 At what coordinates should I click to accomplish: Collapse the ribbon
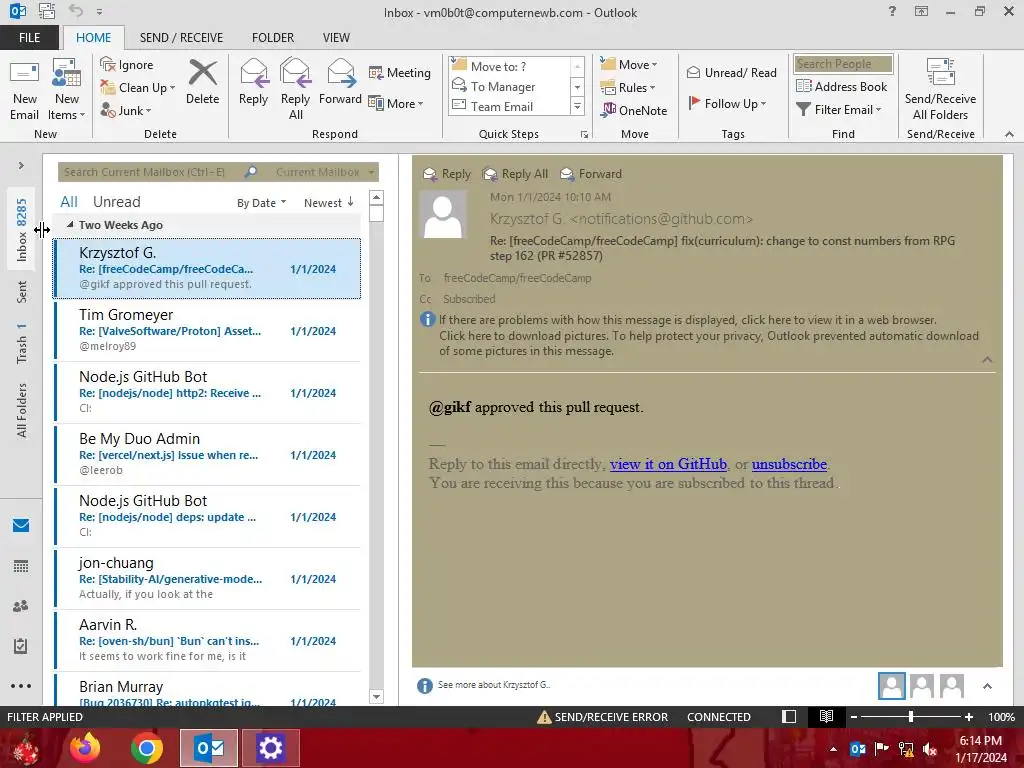(x=1009, y=134)
